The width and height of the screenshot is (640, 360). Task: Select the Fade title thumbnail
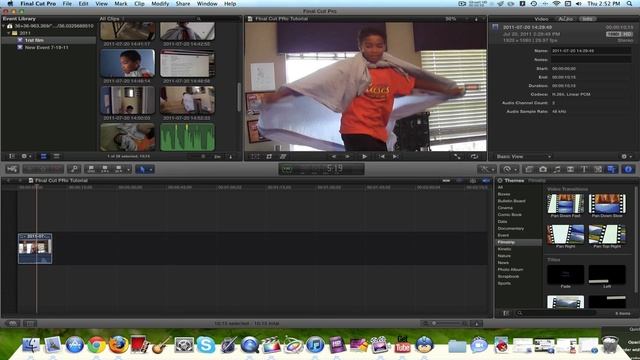coord(565,274)
